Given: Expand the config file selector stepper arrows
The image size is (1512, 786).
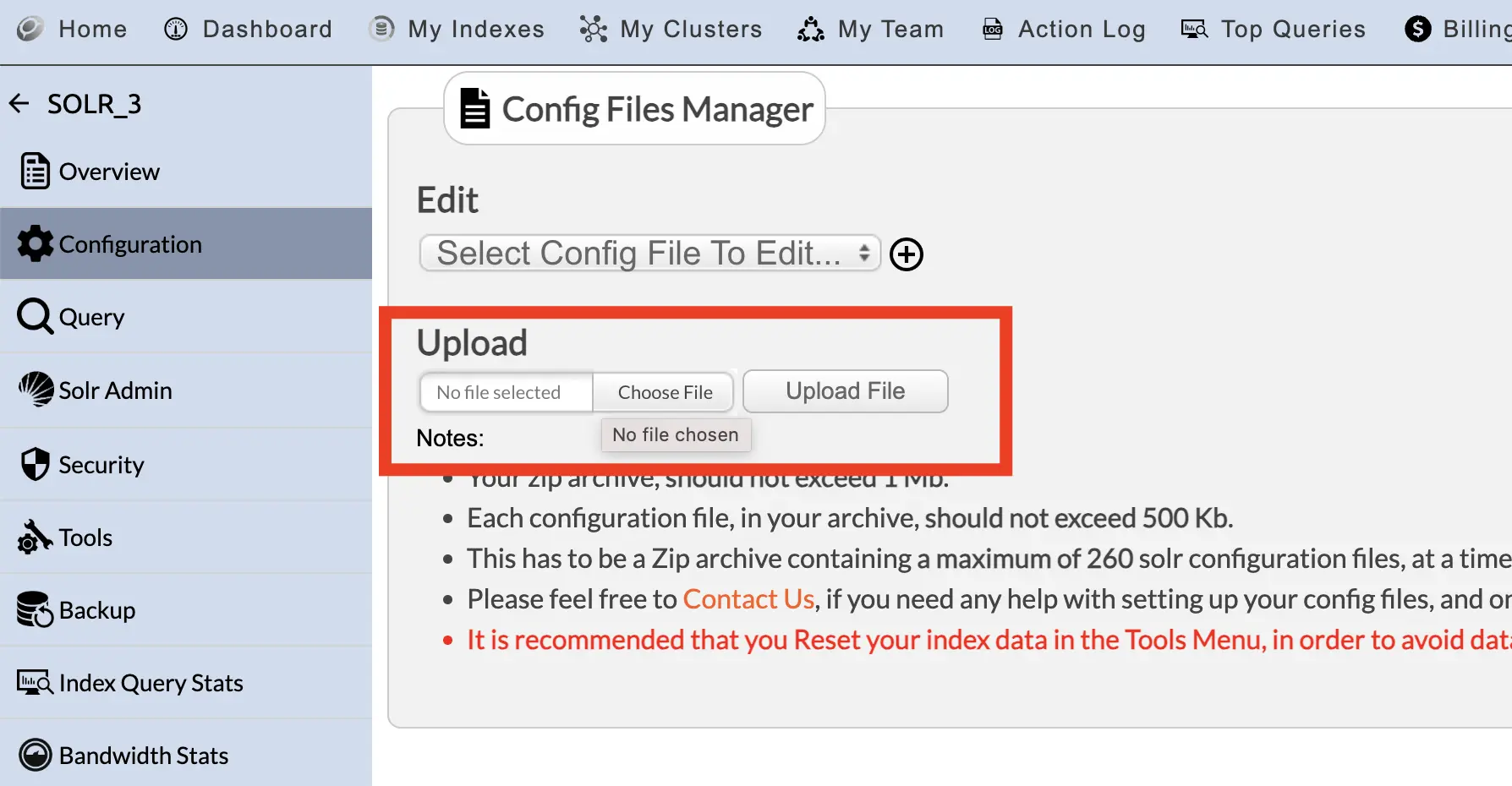Looking at the screenshot, I should [865, 253].
